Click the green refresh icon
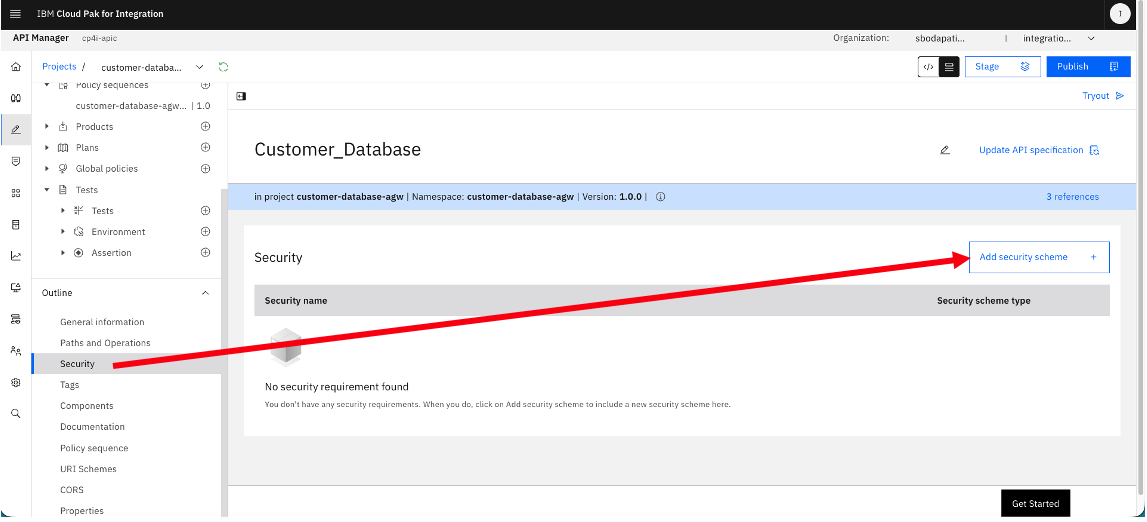This screenshot has width=1147, height=522. [x=224, y=67]
